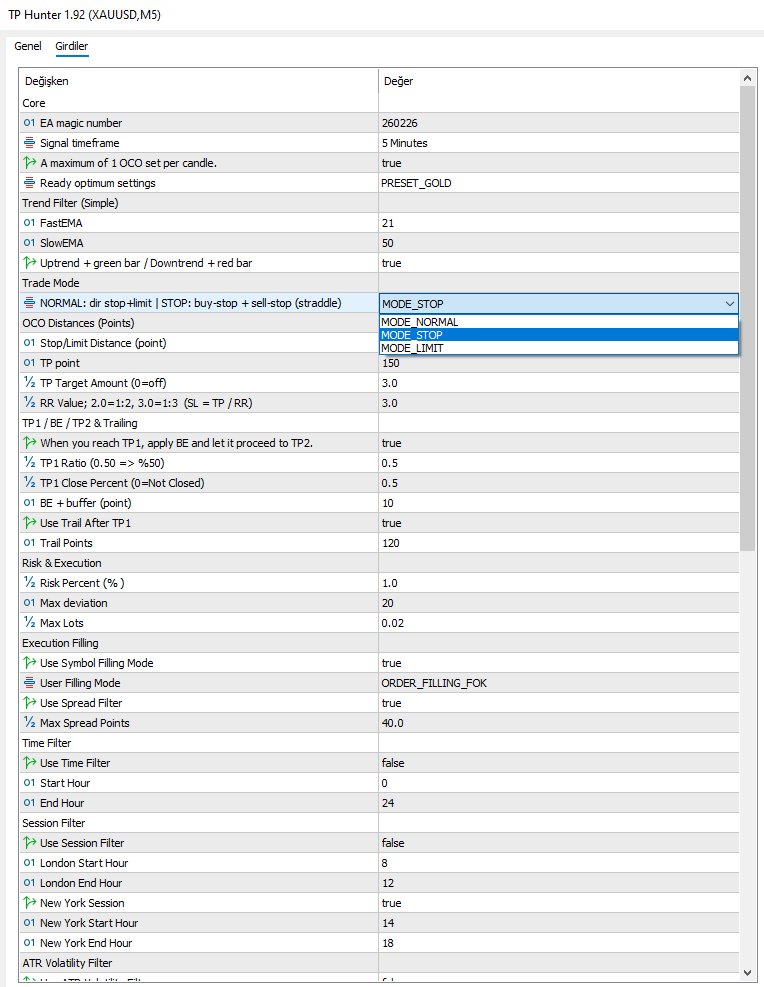Click the bool icon beside A maximum of 1 OCO set

(30, 162)
